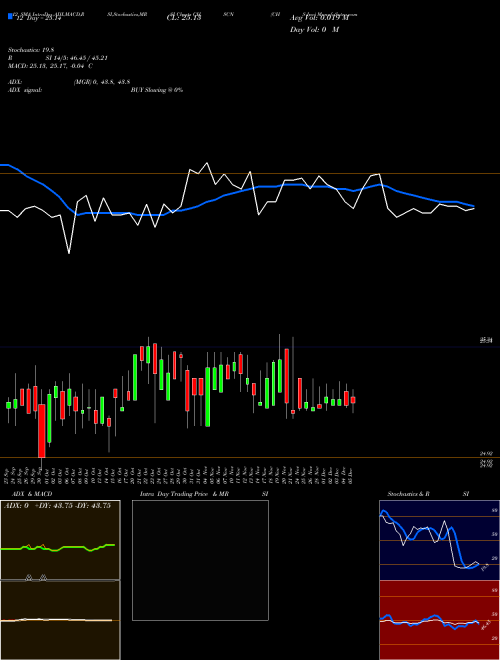Click the 'Stochastics & R' panel title

[x=409, y=494]
